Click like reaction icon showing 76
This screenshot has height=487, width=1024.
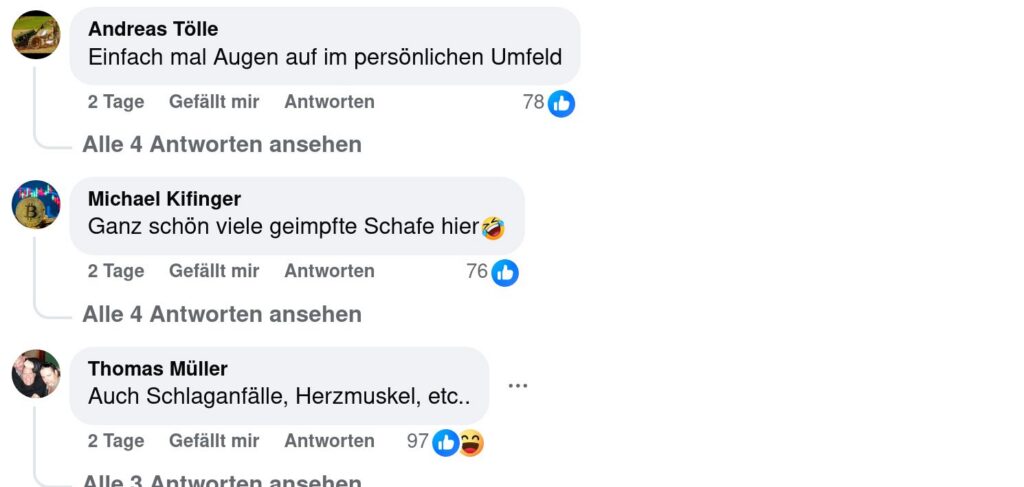point(505,272)
